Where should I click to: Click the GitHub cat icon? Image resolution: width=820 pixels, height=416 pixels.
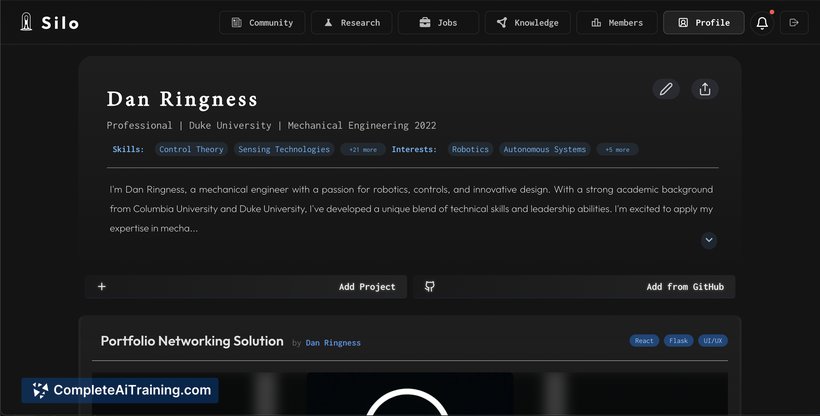click(429, 286)
